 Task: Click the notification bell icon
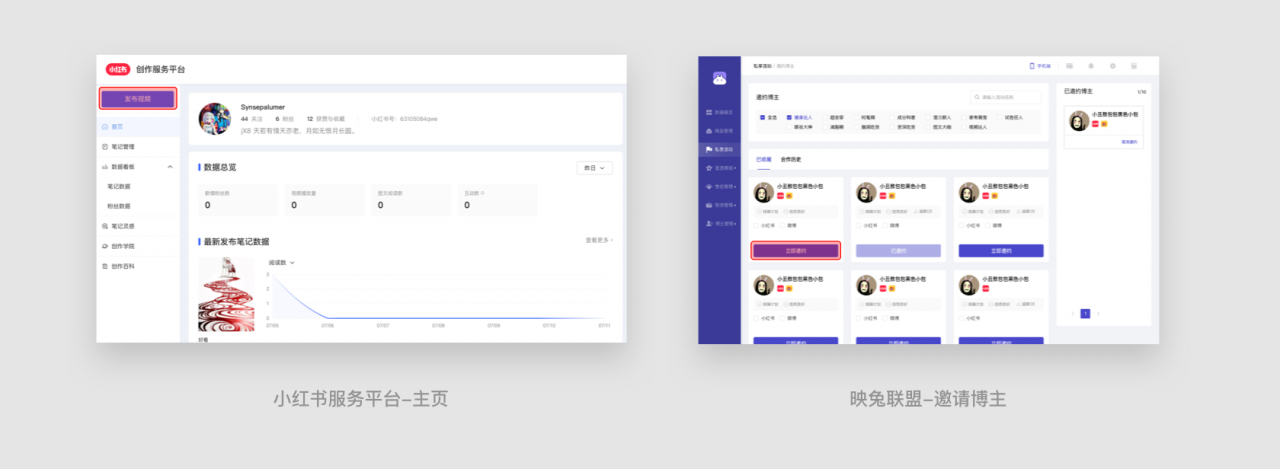coord(1091,66)
